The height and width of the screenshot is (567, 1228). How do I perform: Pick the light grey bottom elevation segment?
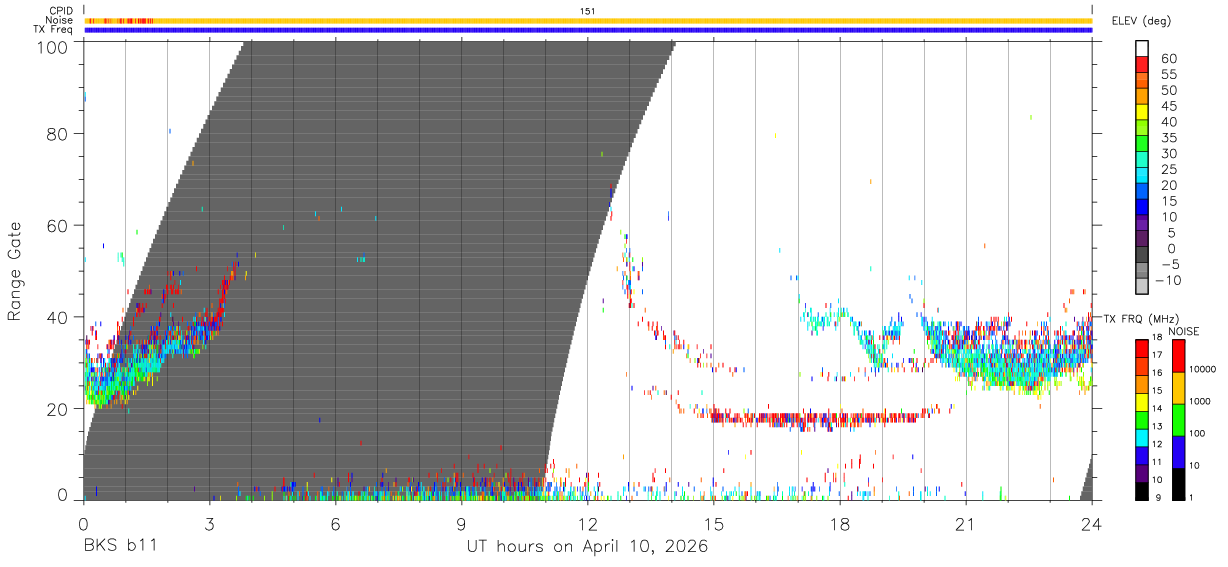[x=1142, y=287]
